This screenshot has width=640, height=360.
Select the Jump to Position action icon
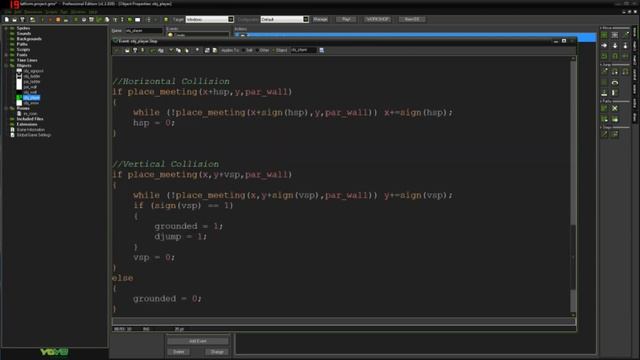(x=604, y=72)
